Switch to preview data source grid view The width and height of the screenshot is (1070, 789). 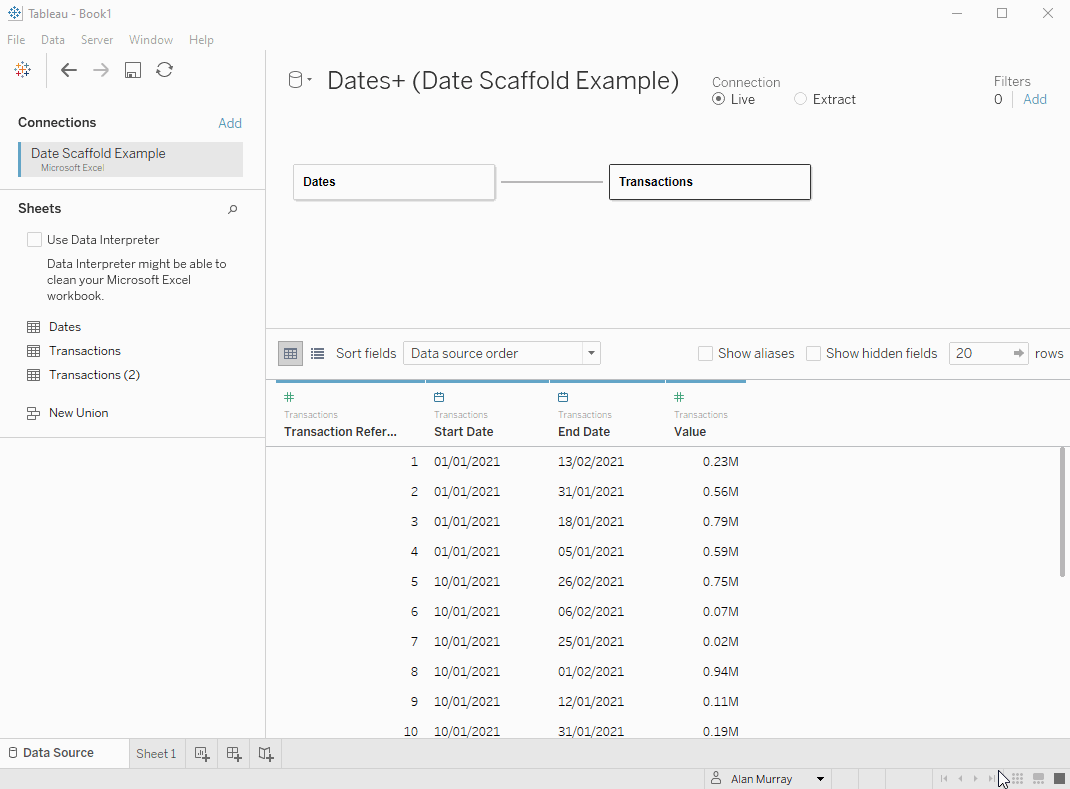(x=291, y=354)
